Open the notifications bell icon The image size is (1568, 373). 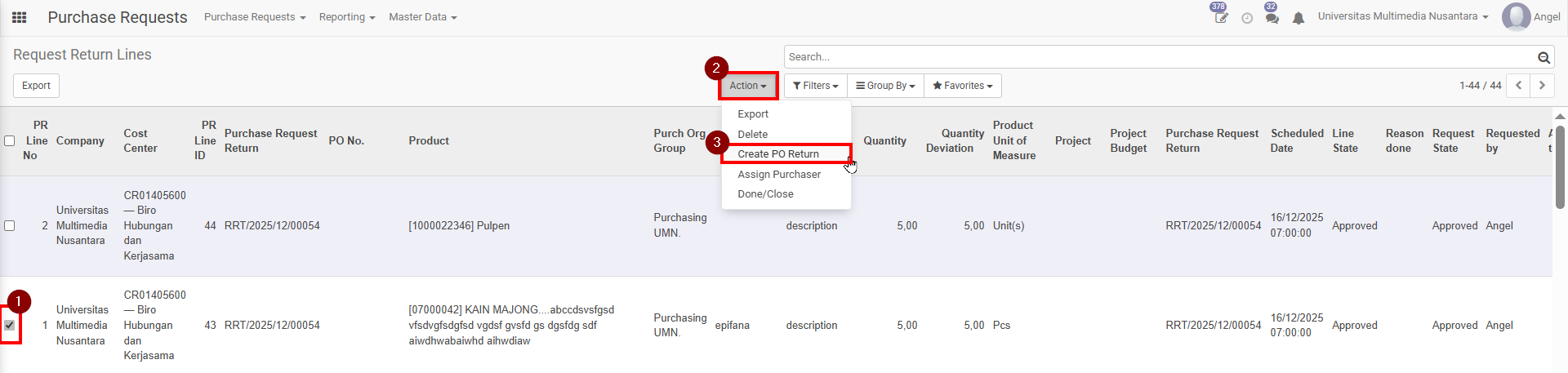(1298, 18)
